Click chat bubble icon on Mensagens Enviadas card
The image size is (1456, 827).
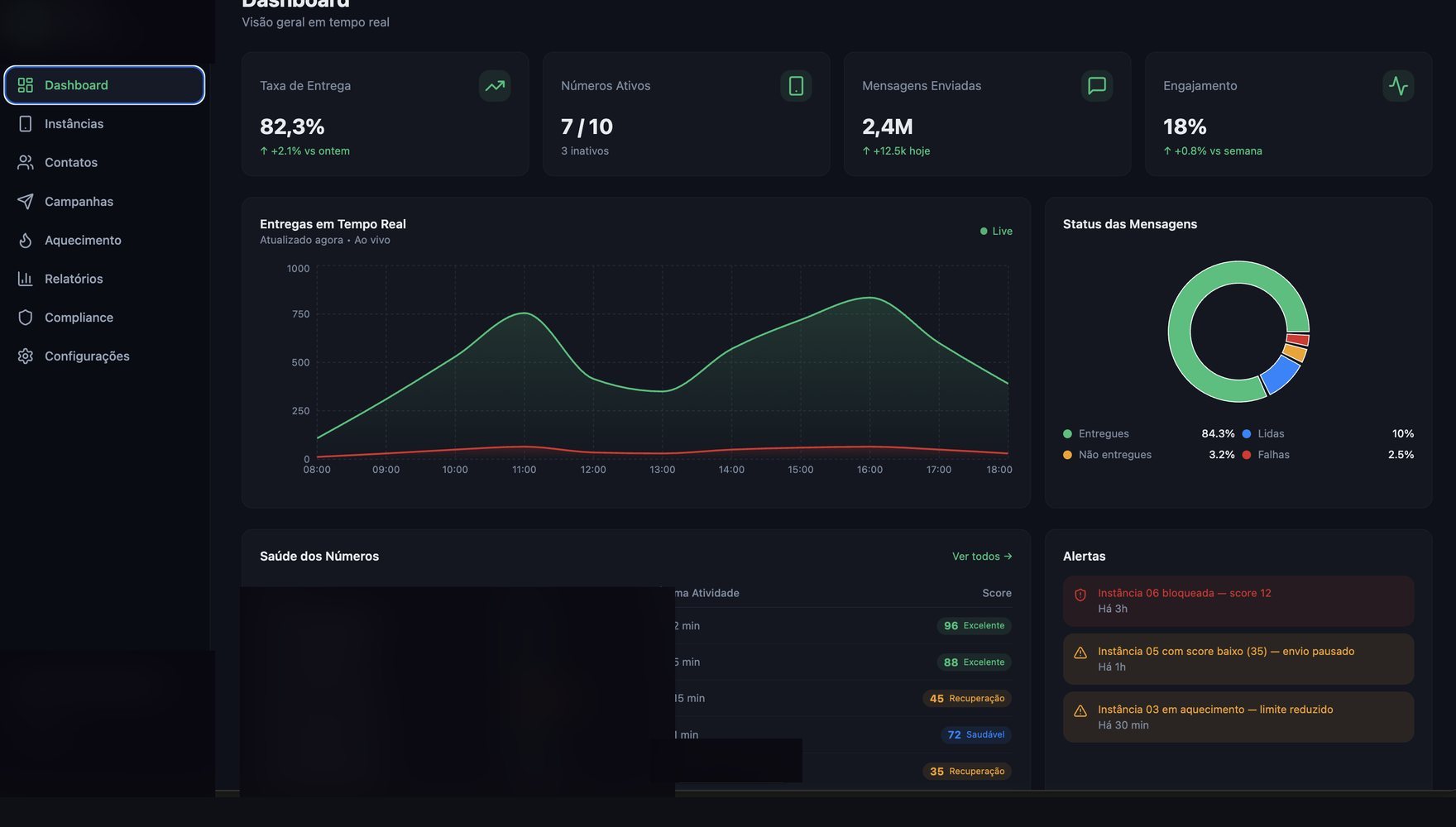1097,86
